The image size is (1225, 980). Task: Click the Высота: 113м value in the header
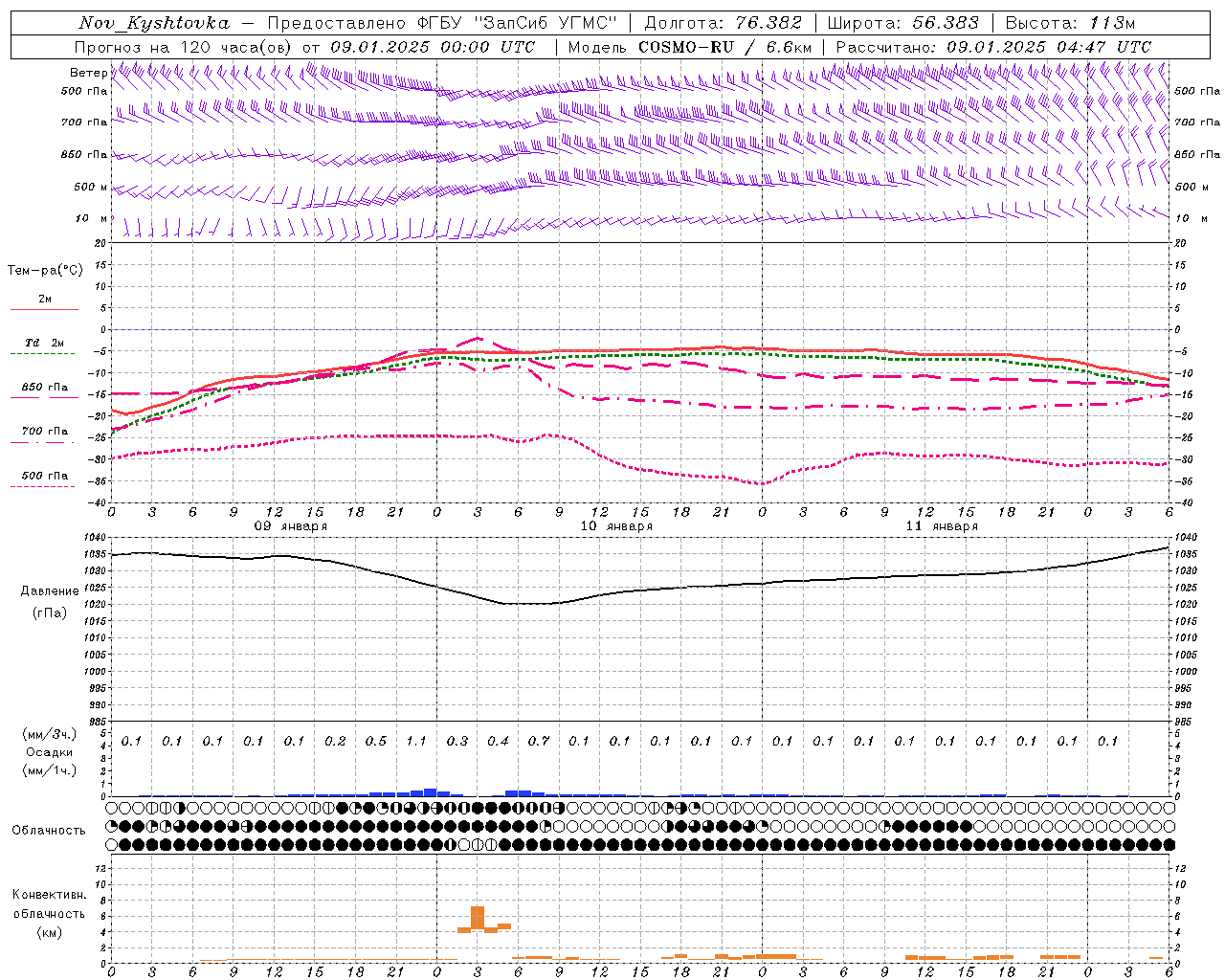click(x=1070, y=23)
